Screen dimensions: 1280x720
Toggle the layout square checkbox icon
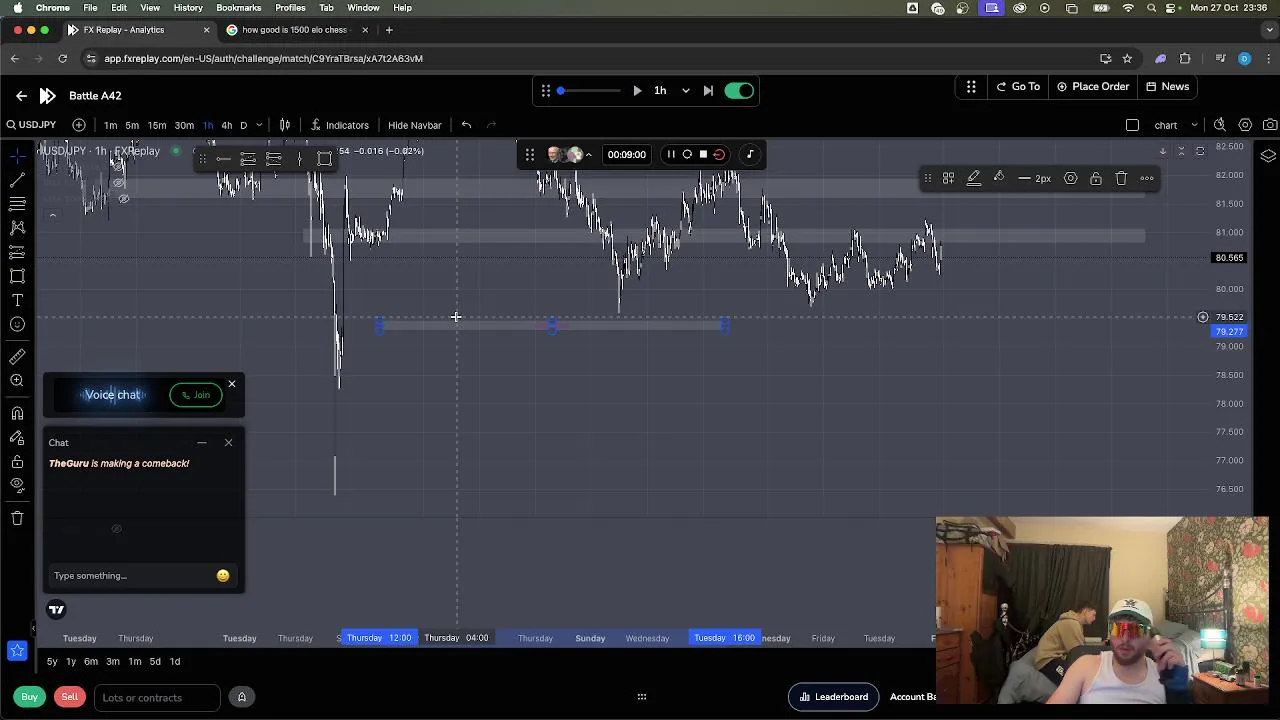pos(1132,125)
